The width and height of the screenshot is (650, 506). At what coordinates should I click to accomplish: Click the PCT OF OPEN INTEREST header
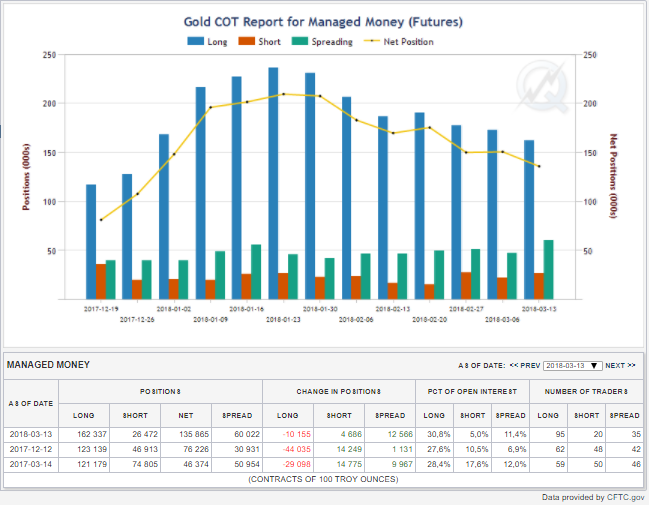472,392
